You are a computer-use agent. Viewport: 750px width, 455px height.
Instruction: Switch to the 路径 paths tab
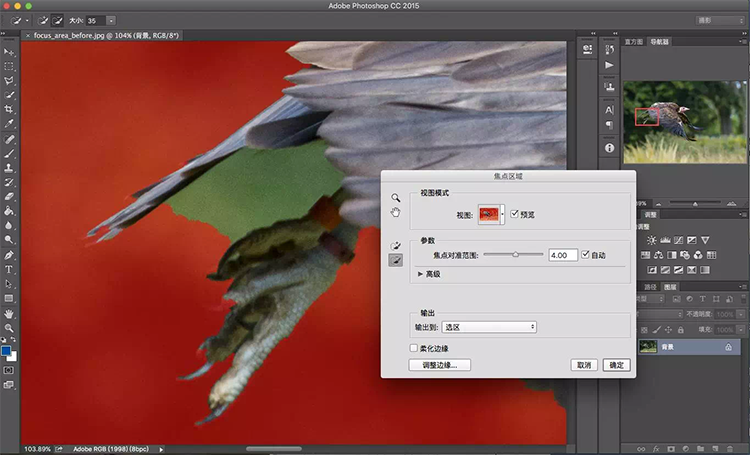point(650,287)
